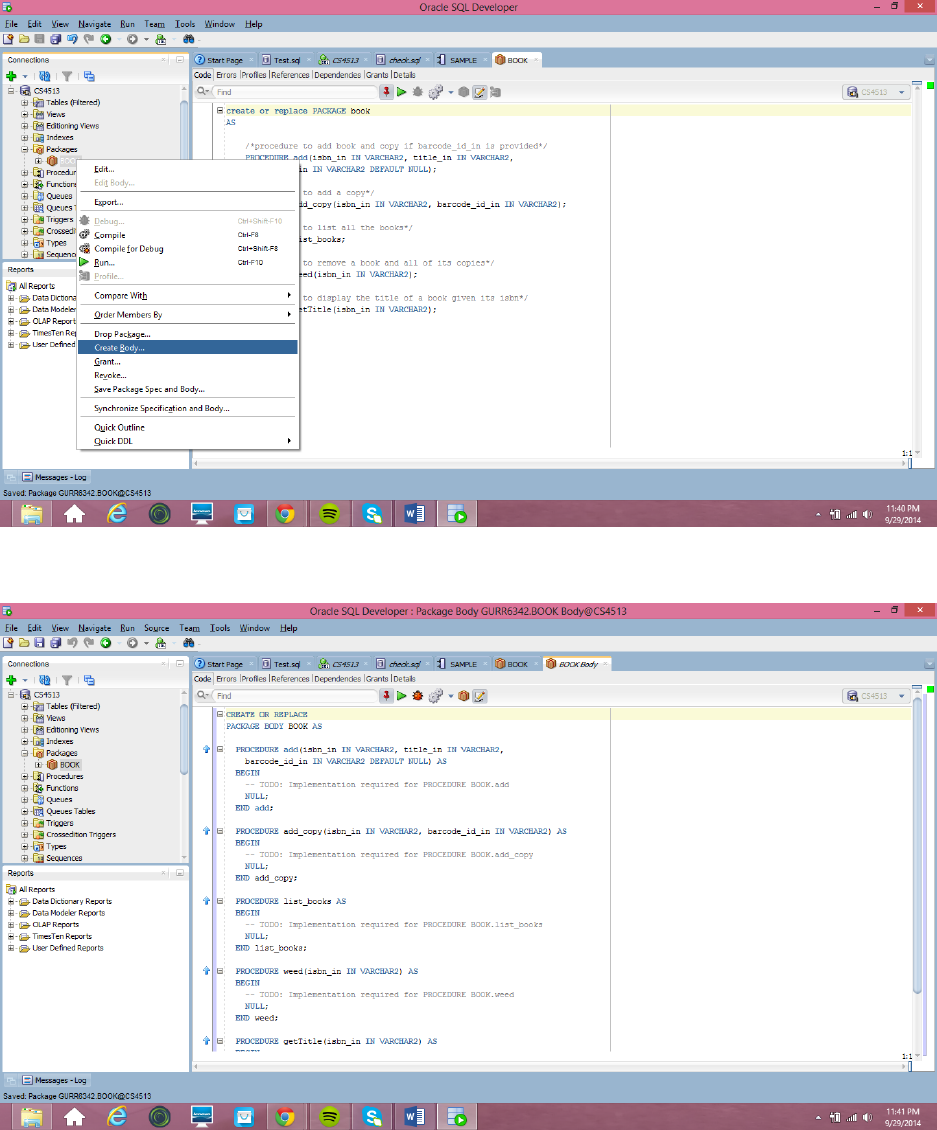The height and width of the screenshot is (1130, 937).
Task: Open Microsoft Word from the 11:41 PM taskbar
Action: [414, 1117]
